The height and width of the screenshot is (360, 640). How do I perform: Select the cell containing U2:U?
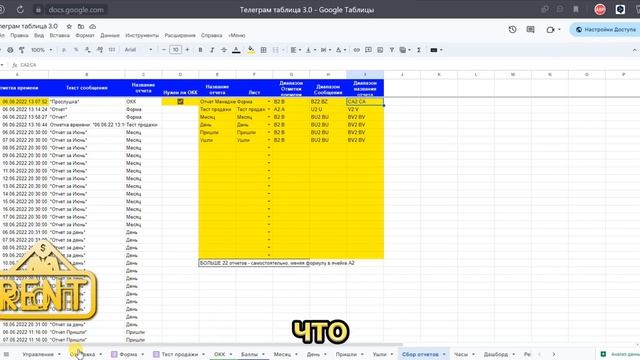(328, 109)
